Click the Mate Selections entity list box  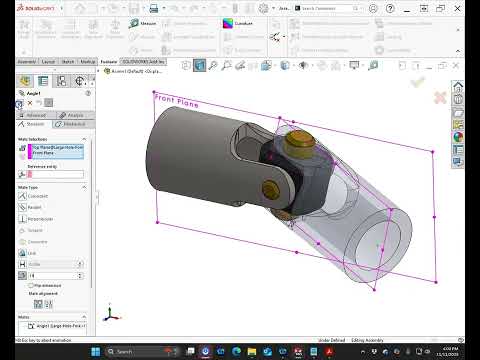click(x=56, y=151)
